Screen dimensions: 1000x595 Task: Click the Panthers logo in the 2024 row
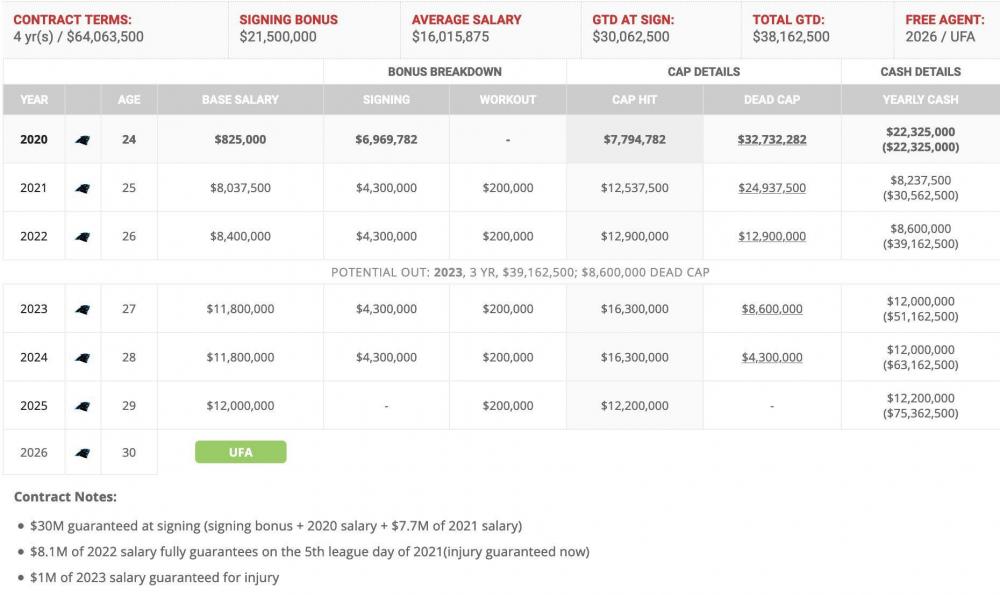click(82, 357)
